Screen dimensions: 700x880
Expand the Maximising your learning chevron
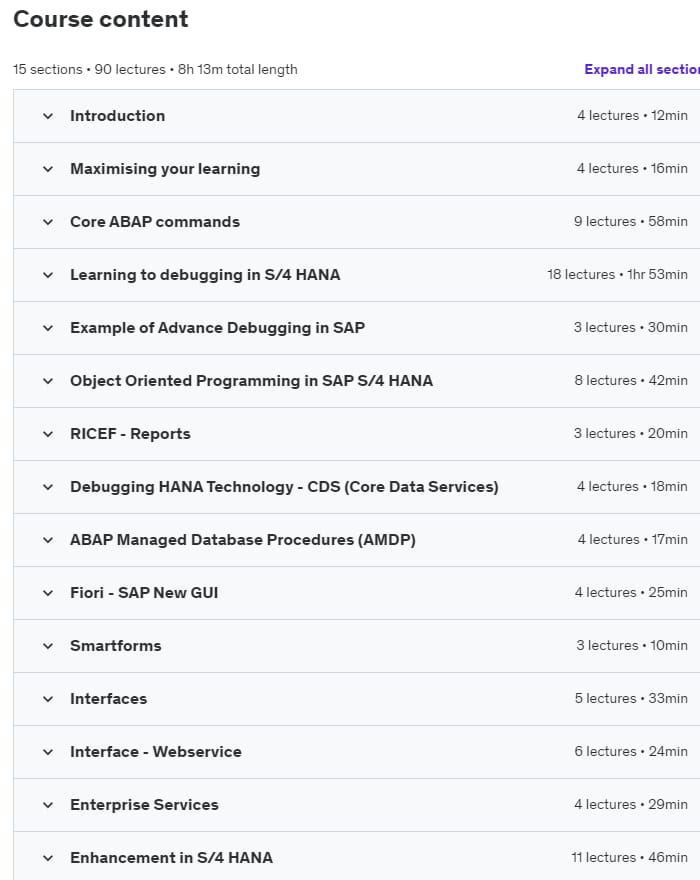[x=48, y=169]
